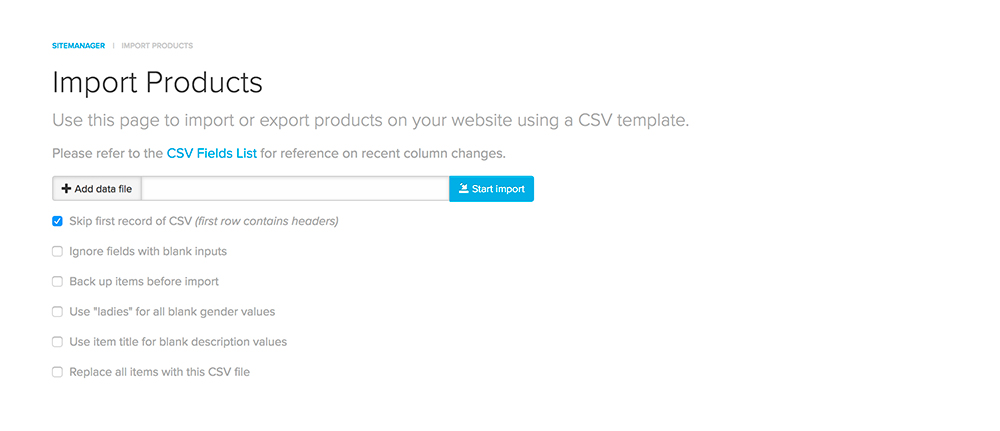Select the IMPORT PRODUCTS breadcrumb item
Image resolution: width=1000 pixels, height=431 pixels.
[157, 46]
